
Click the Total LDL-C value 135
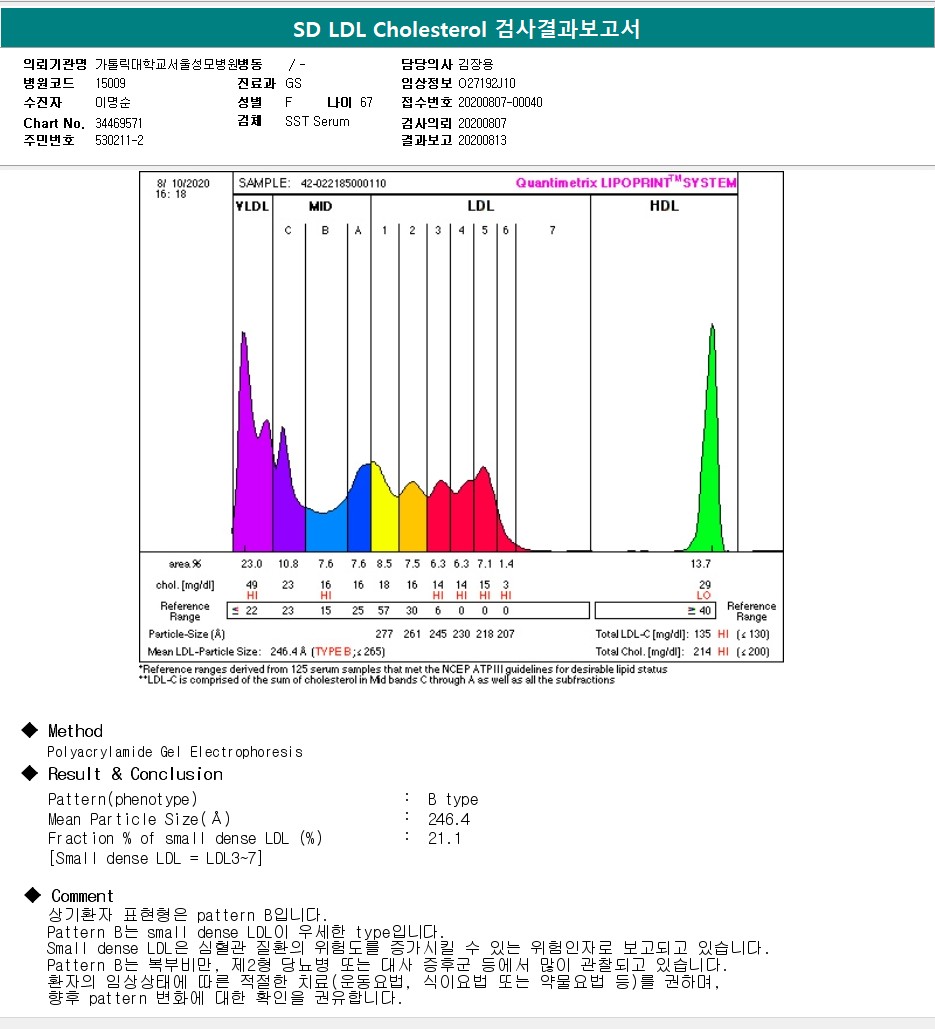(x=702, y=634)
